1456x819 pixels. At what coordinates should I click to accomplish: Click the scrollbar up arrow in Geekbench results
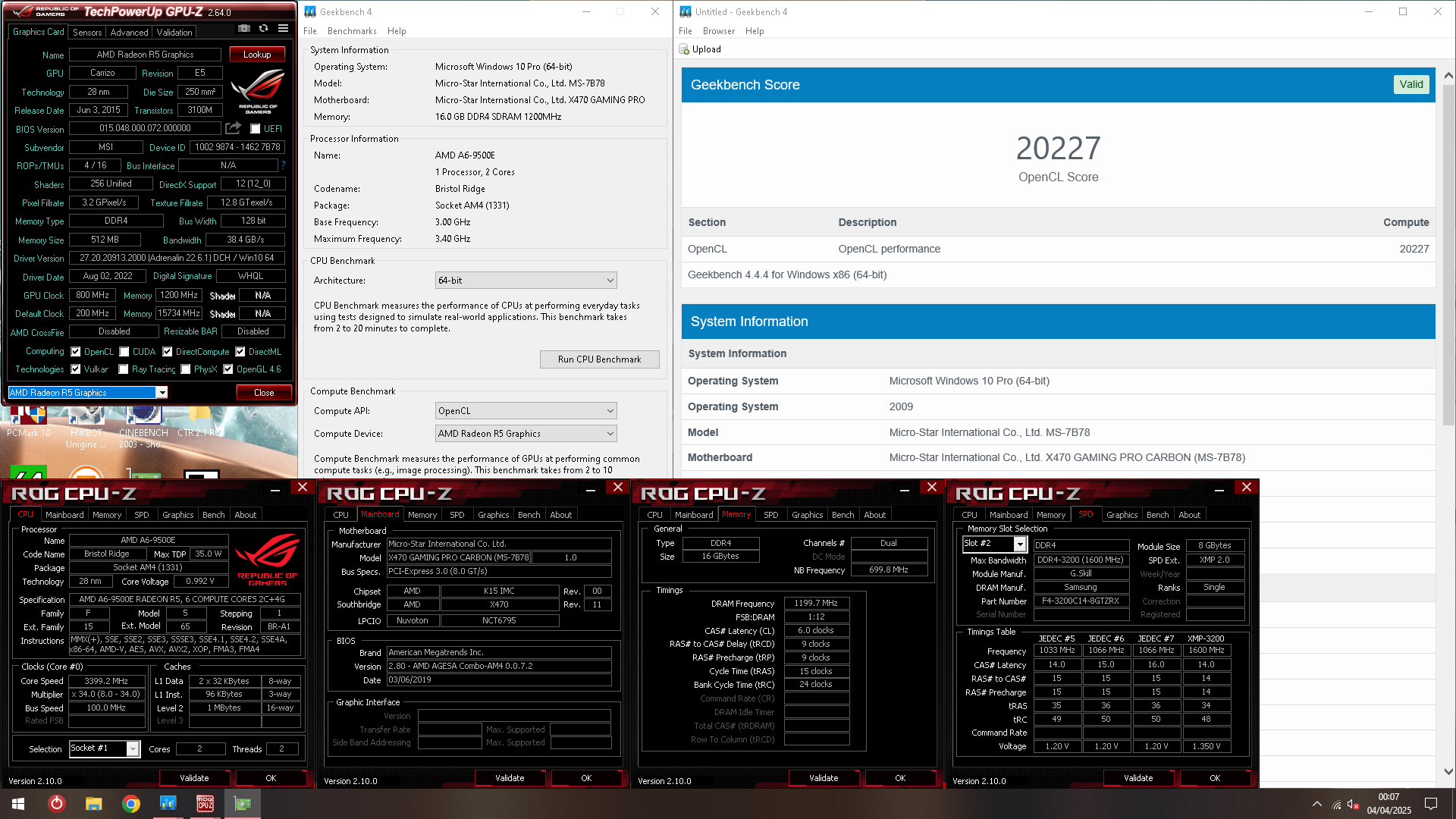[1448, 75]
